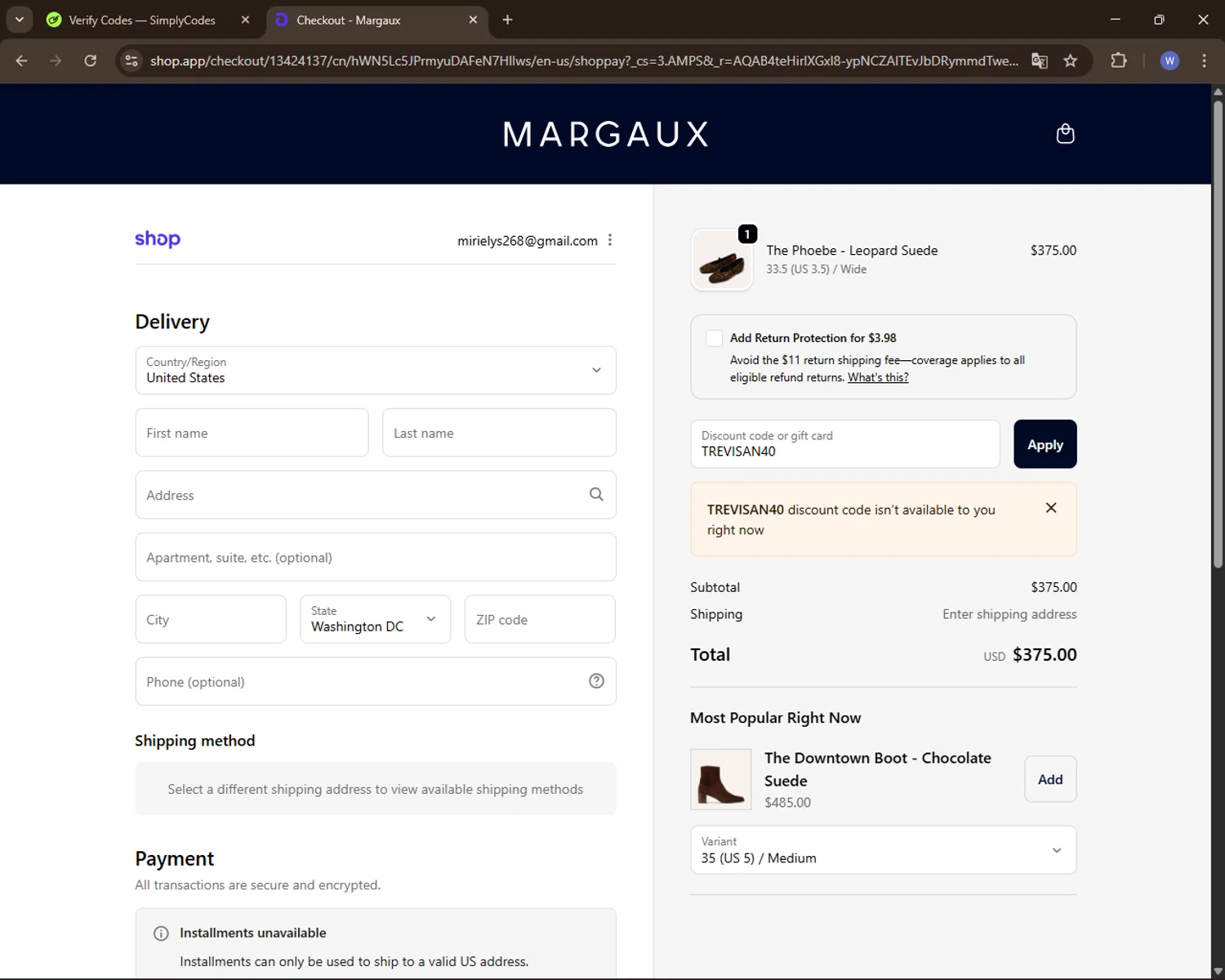Click the Shop logo
This screenshot has width=1225, height=980.
(x=158, y=239)
